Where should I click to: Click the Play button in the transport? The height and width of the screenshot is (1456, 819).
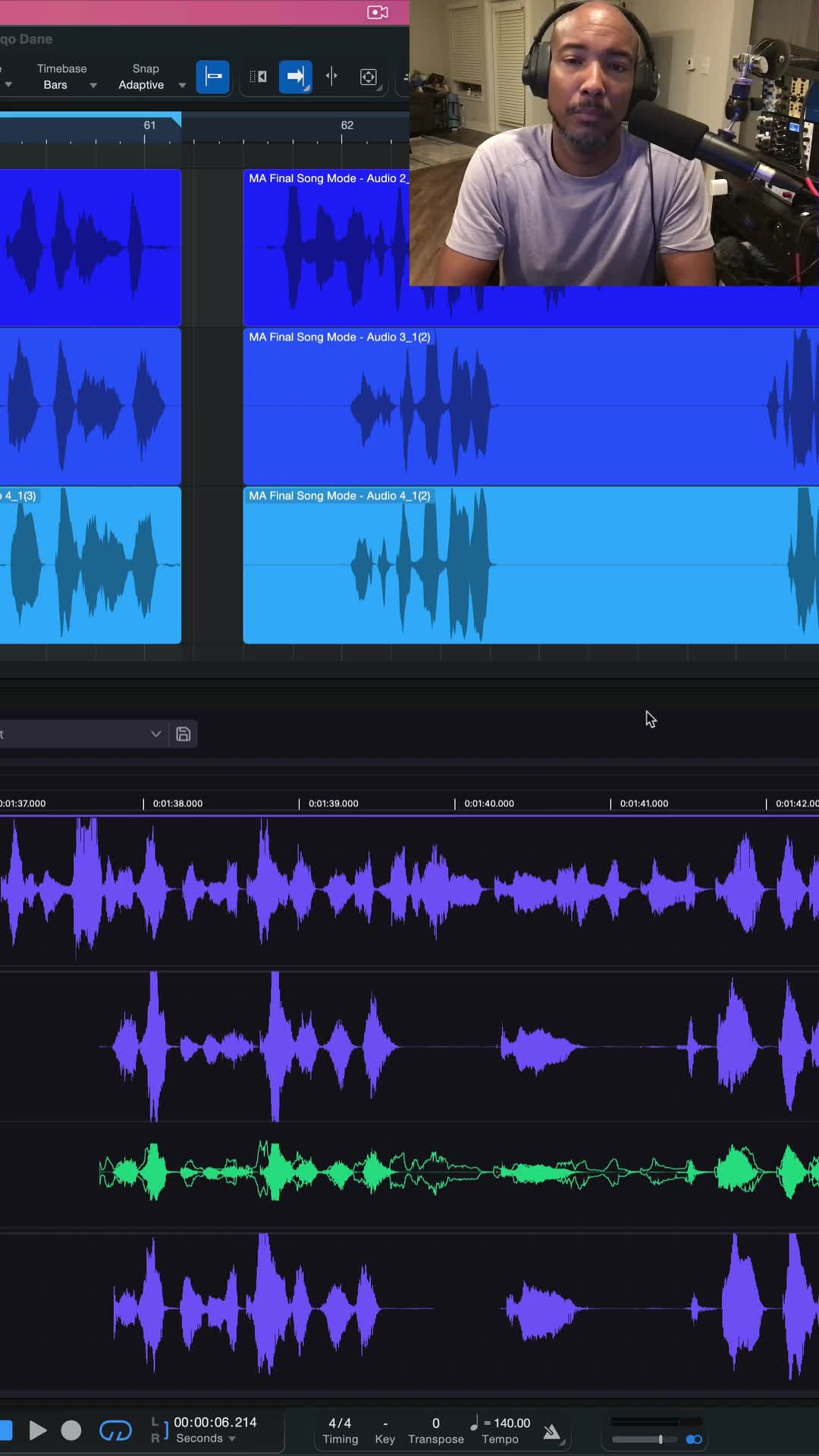(x=37, y=1431)
